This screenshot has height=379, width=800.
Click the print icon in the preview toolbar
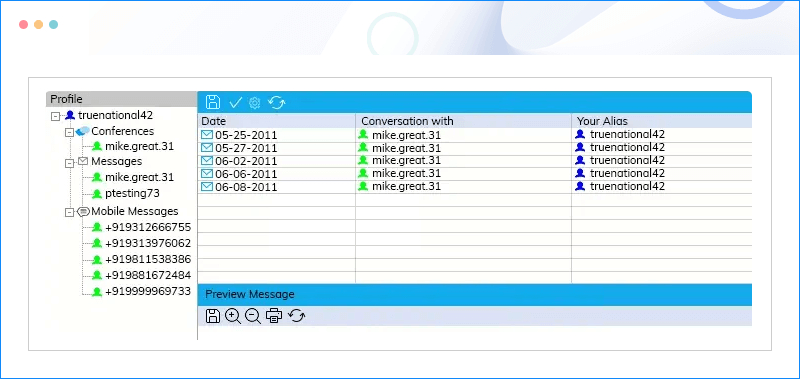tap(274, 316)
